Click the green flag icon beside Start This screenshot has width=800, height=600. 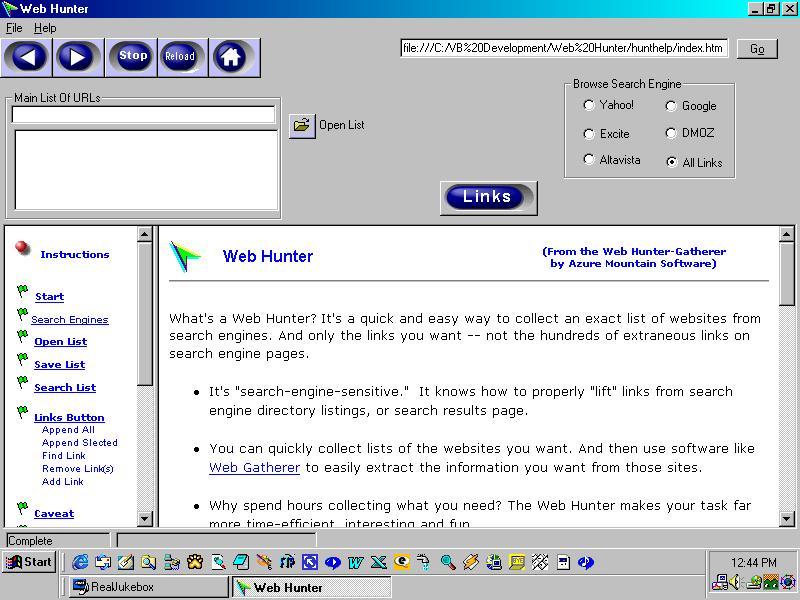22,291
